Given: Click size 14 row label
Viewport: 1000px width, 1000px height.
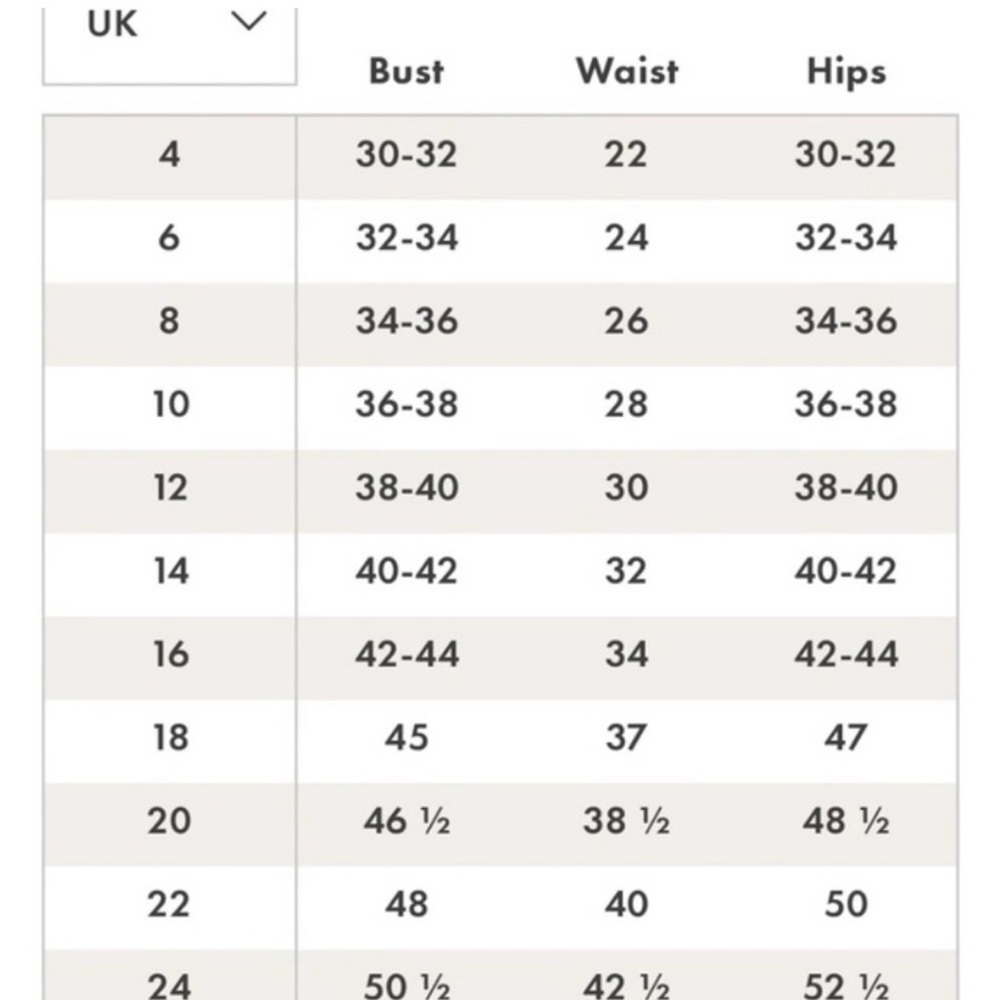Looking at the screenshot, I should 171,571.
